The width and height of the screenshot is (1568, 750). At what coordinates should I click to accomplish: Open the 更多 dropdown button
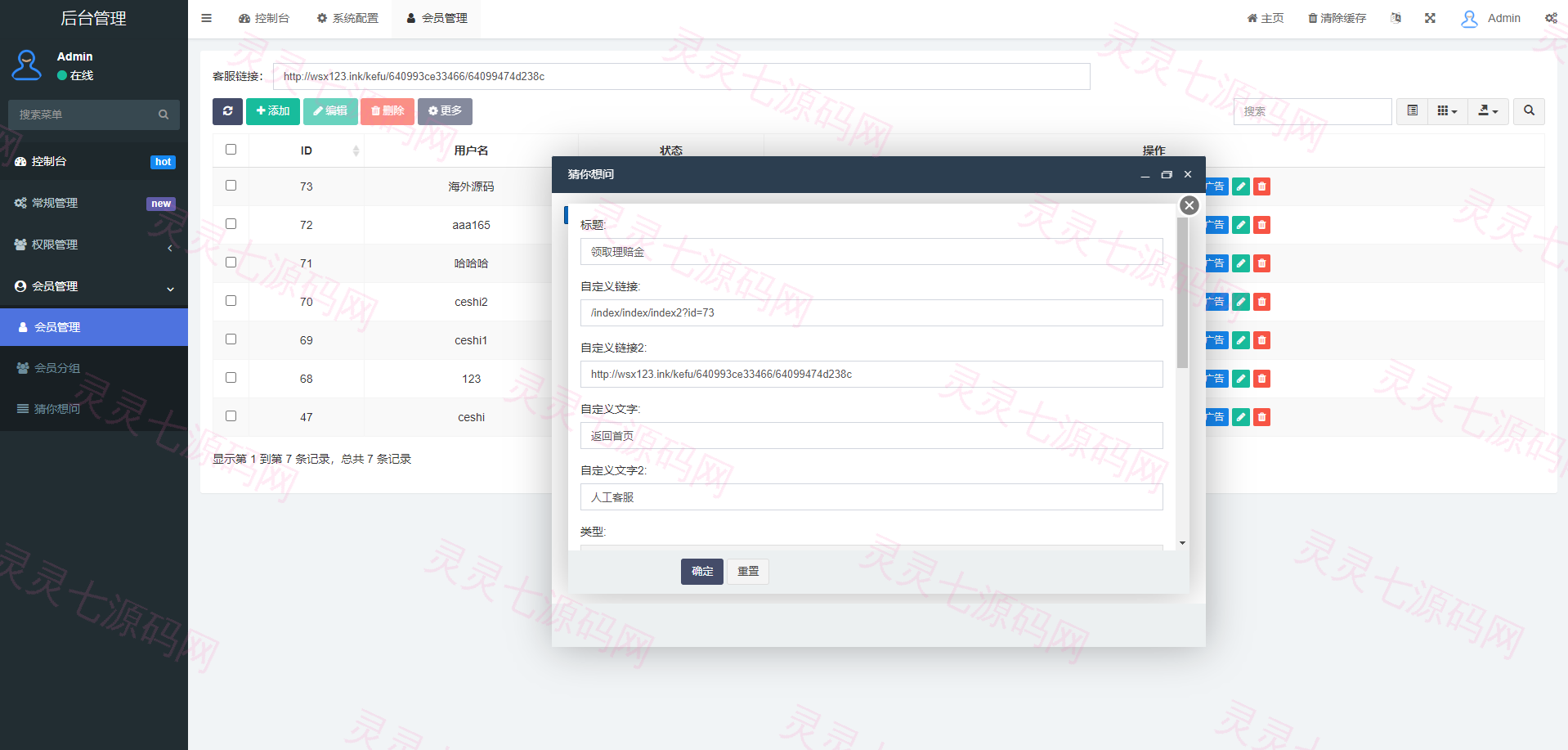(x=445, y=111)
